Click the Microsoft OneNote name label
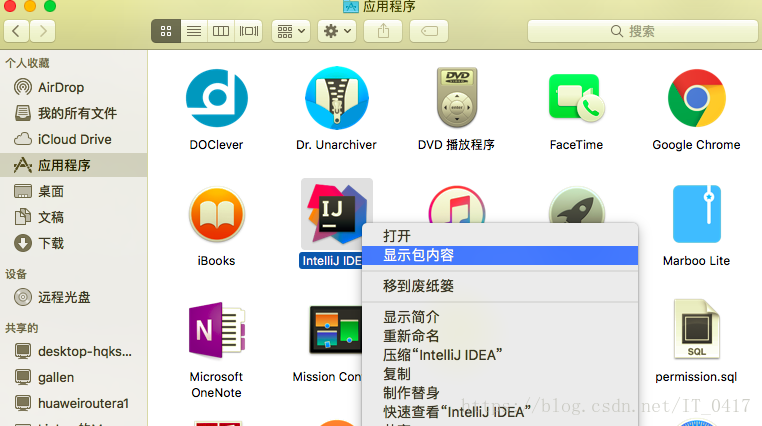This screenshot has height=426, width=762. 216,385
